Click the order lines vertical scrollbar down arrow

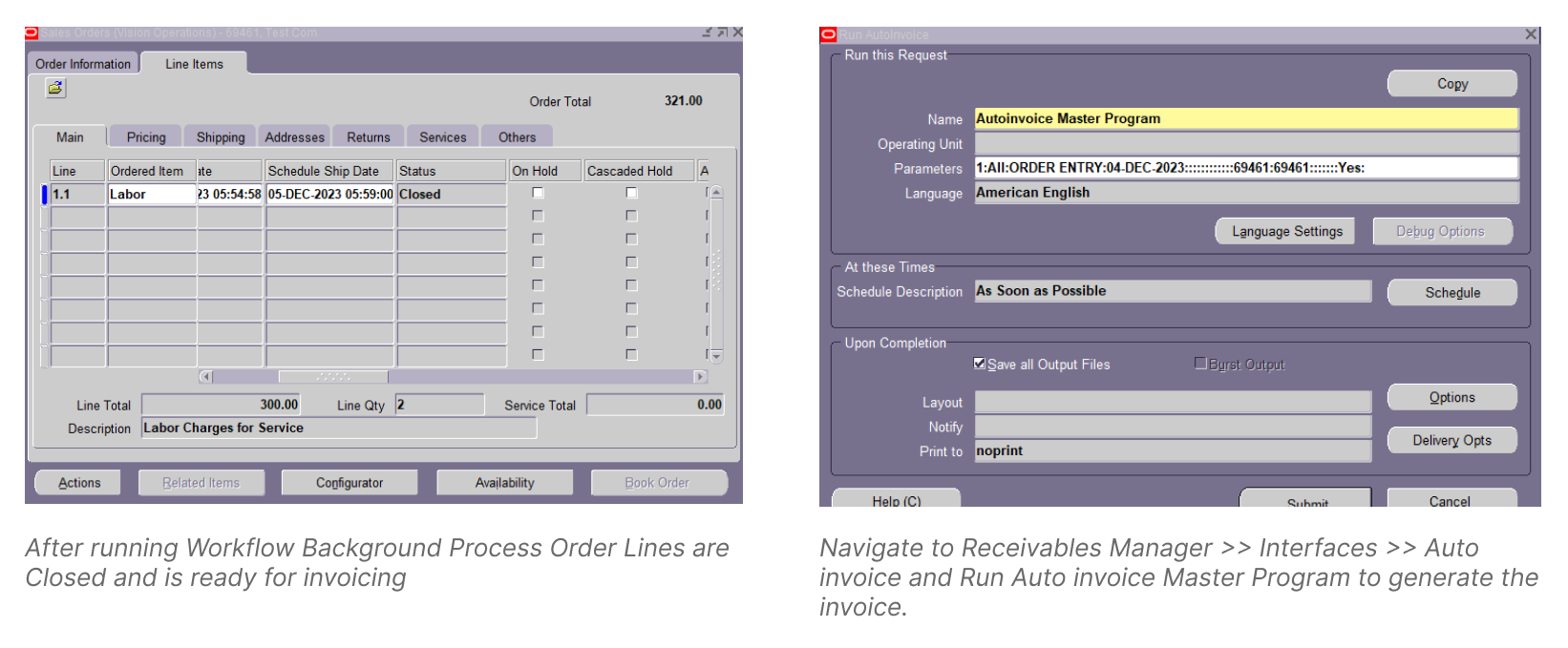717,356
